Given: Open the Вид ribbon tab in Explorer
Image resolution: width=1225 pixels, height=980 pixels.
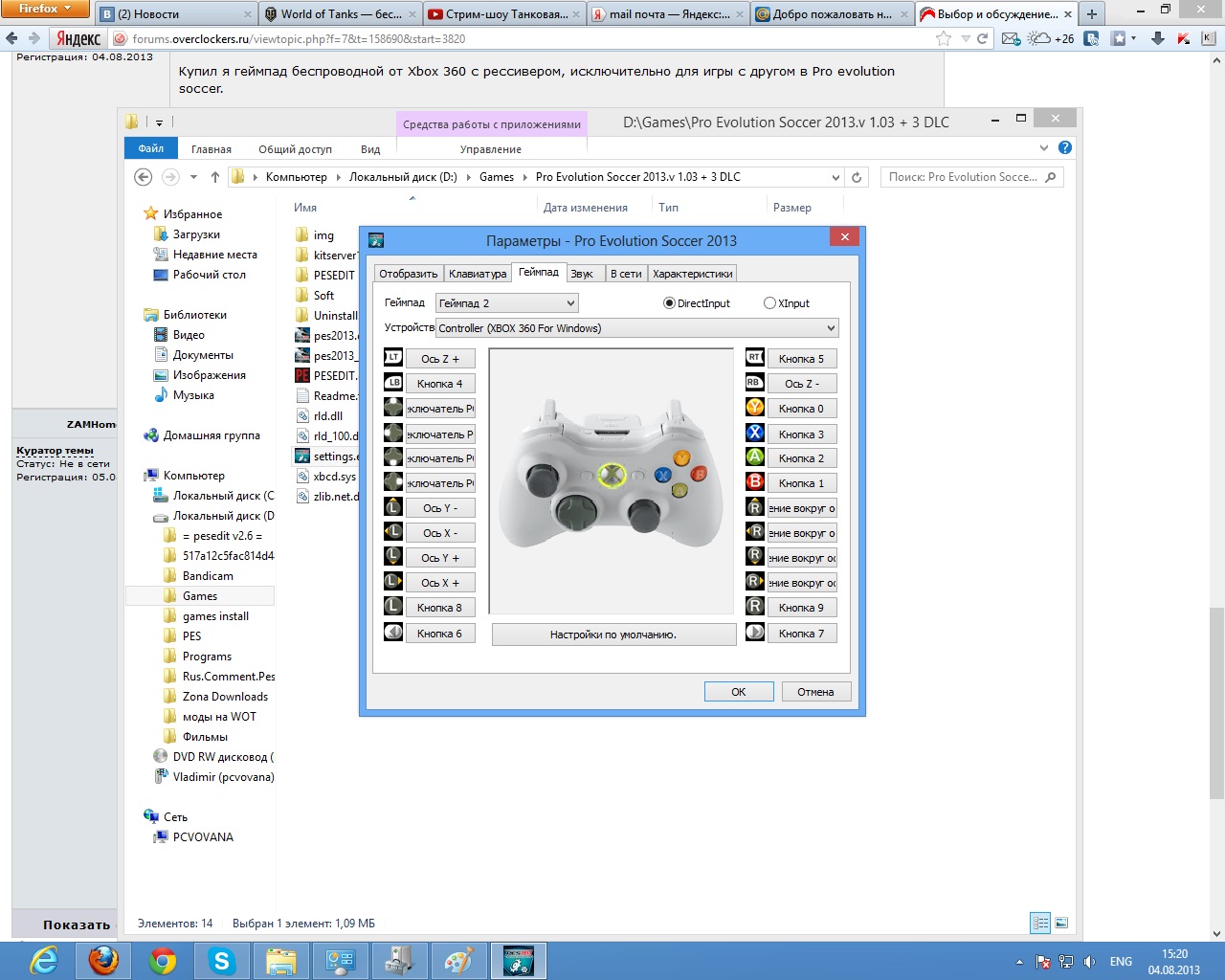Looking at the screenshot, I should coord(370,149).
